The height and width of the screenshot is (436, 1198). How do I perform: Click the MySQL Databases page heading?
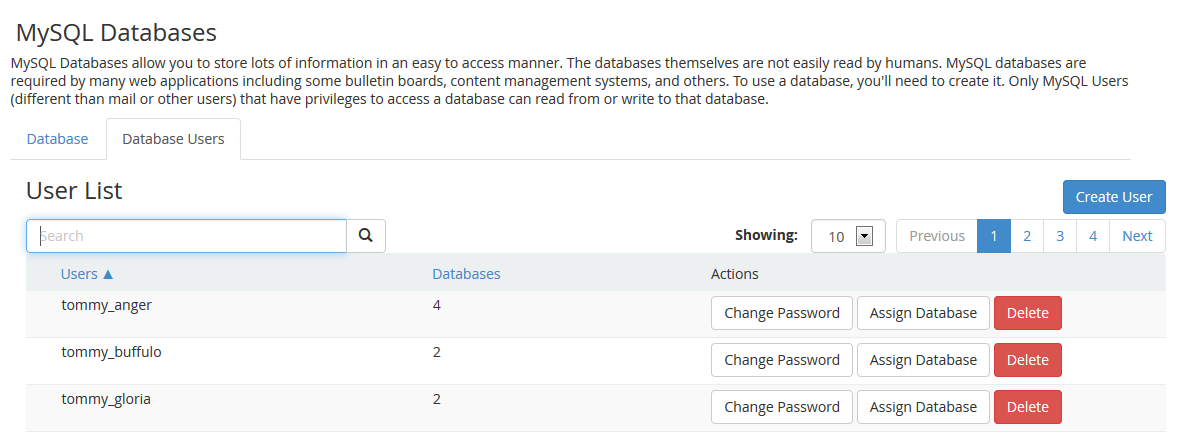pyautogui.click(x=116, y=33)
